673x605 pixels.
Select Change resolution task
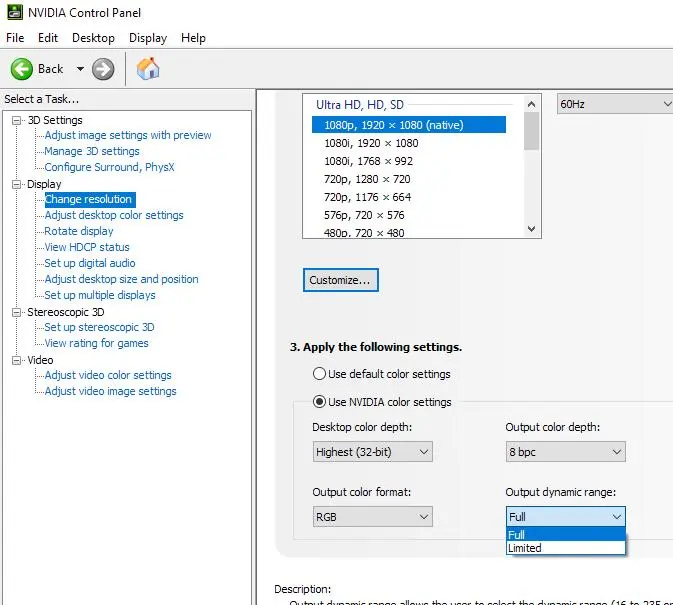click(88, 199)
